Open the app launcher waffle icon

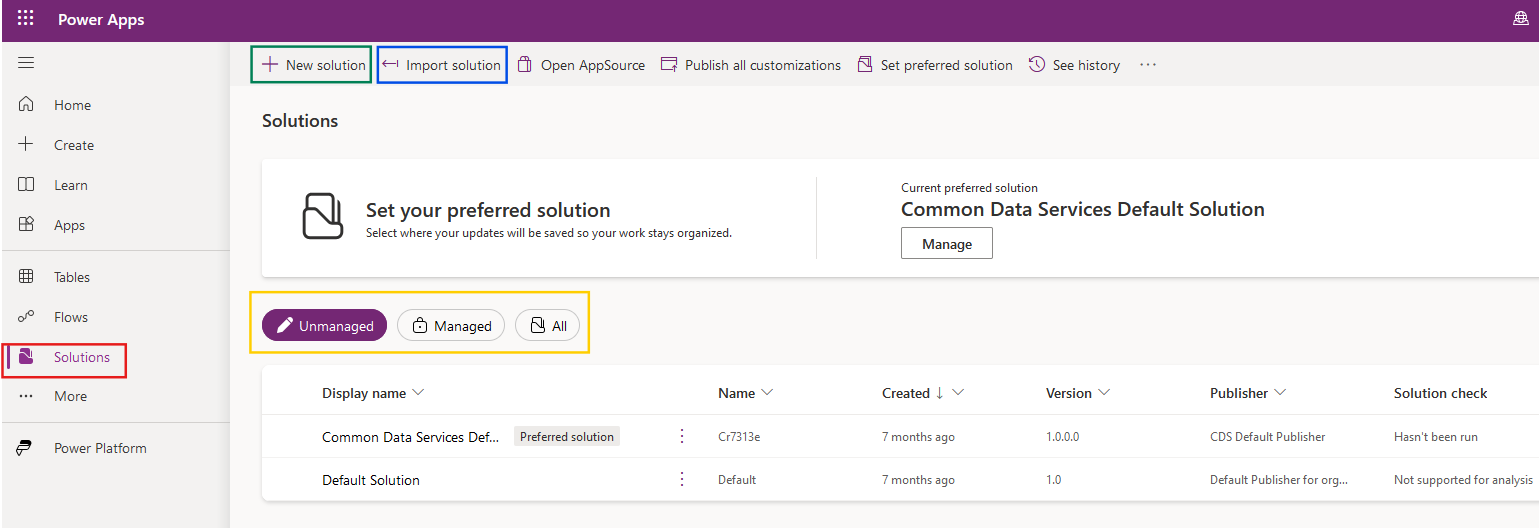click(26, 19)
